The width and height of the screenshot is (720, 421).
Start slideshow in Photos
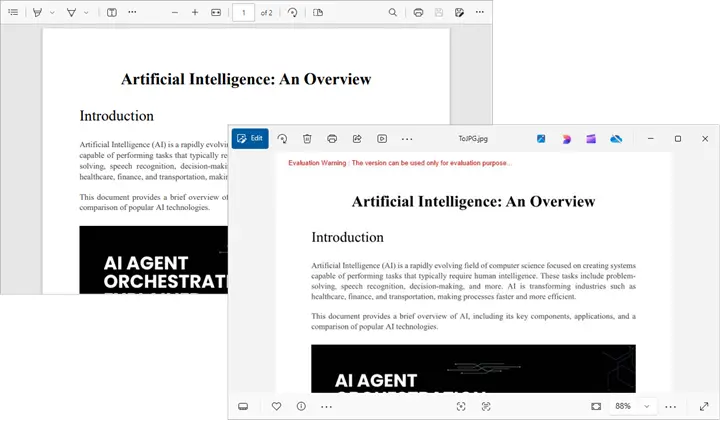click(x=382, y=139)
